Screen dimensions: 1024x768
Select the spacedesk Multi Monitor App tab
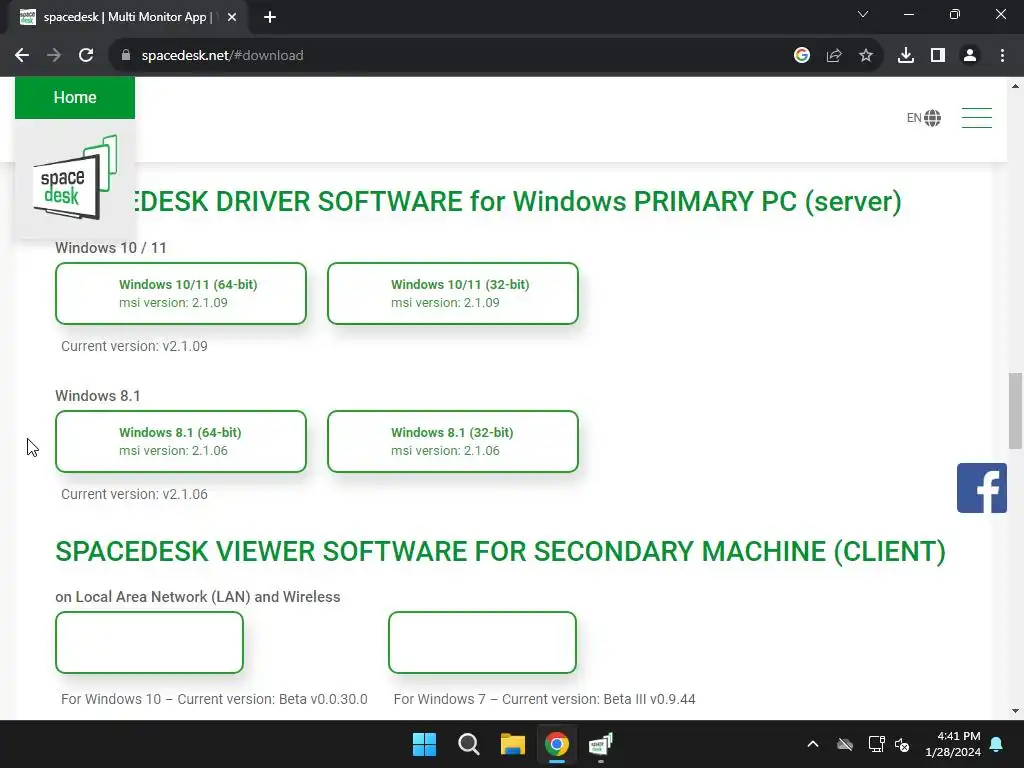(x=129, y=17)
